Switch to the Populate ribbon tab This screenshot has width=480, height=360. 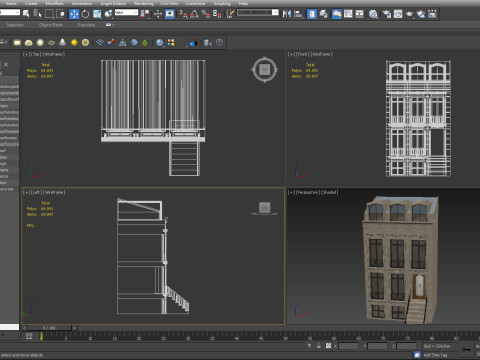click(x=86, y=25)
